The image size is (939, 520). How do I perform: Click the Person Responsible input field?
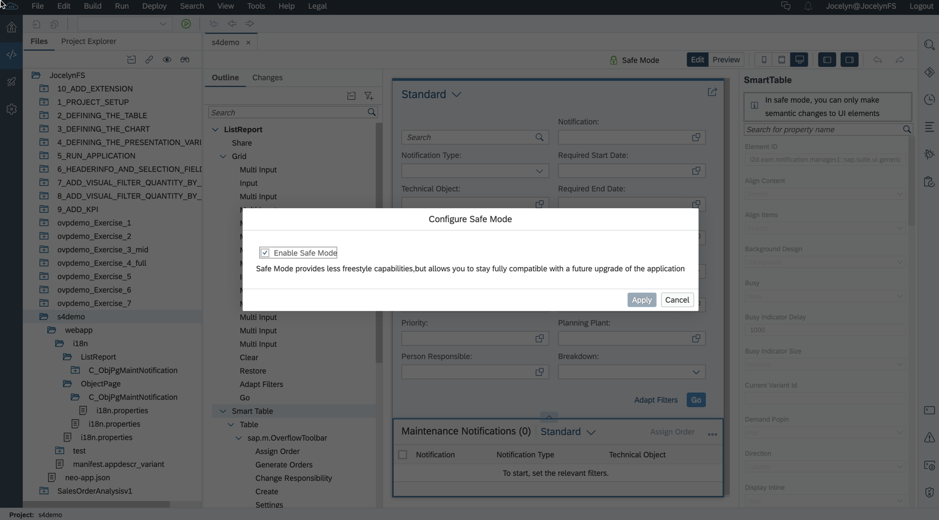click(x=474, y=372)
